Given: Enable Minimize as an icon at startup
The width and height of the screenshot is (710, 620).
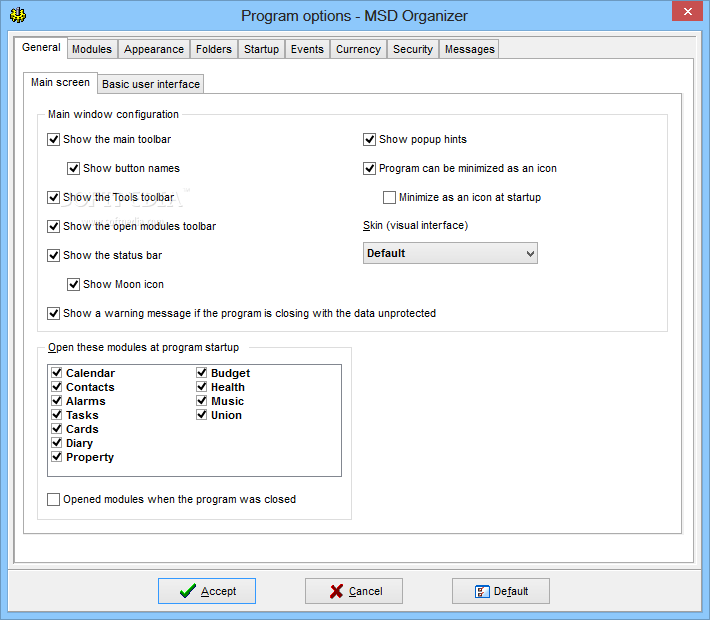Looking at the screenshot, I should pos(389,197).
